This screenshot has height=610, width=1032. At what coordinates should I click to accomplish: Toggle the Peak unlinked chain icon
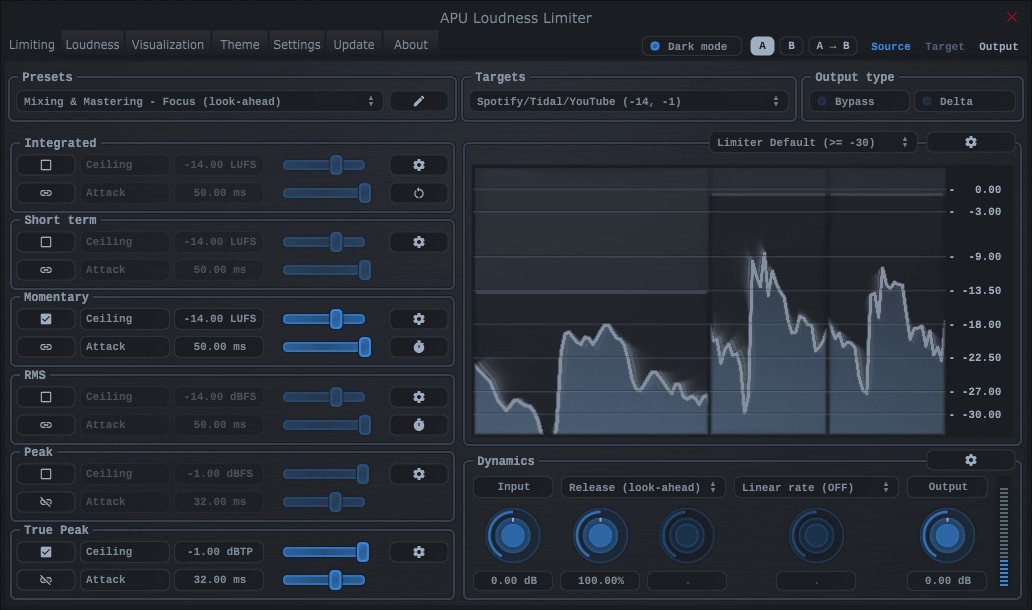pos(46,502)
